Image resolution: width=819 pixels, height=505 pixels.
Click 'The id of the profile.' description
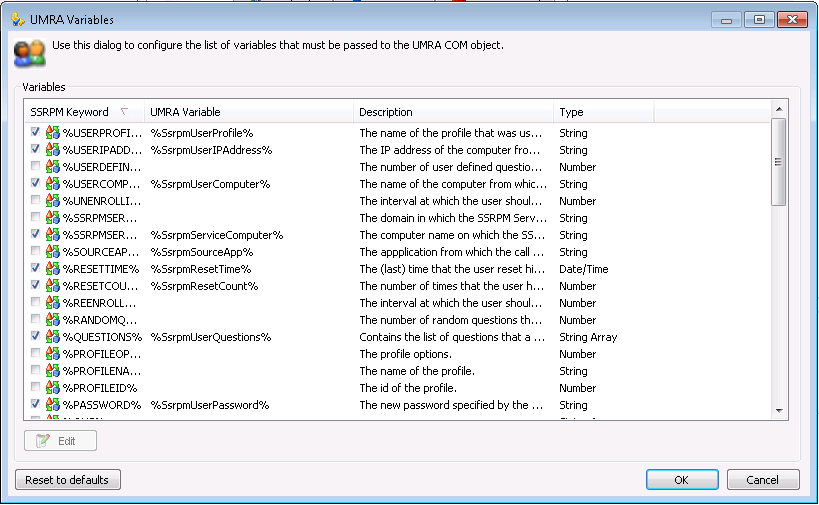pos(408,388)
